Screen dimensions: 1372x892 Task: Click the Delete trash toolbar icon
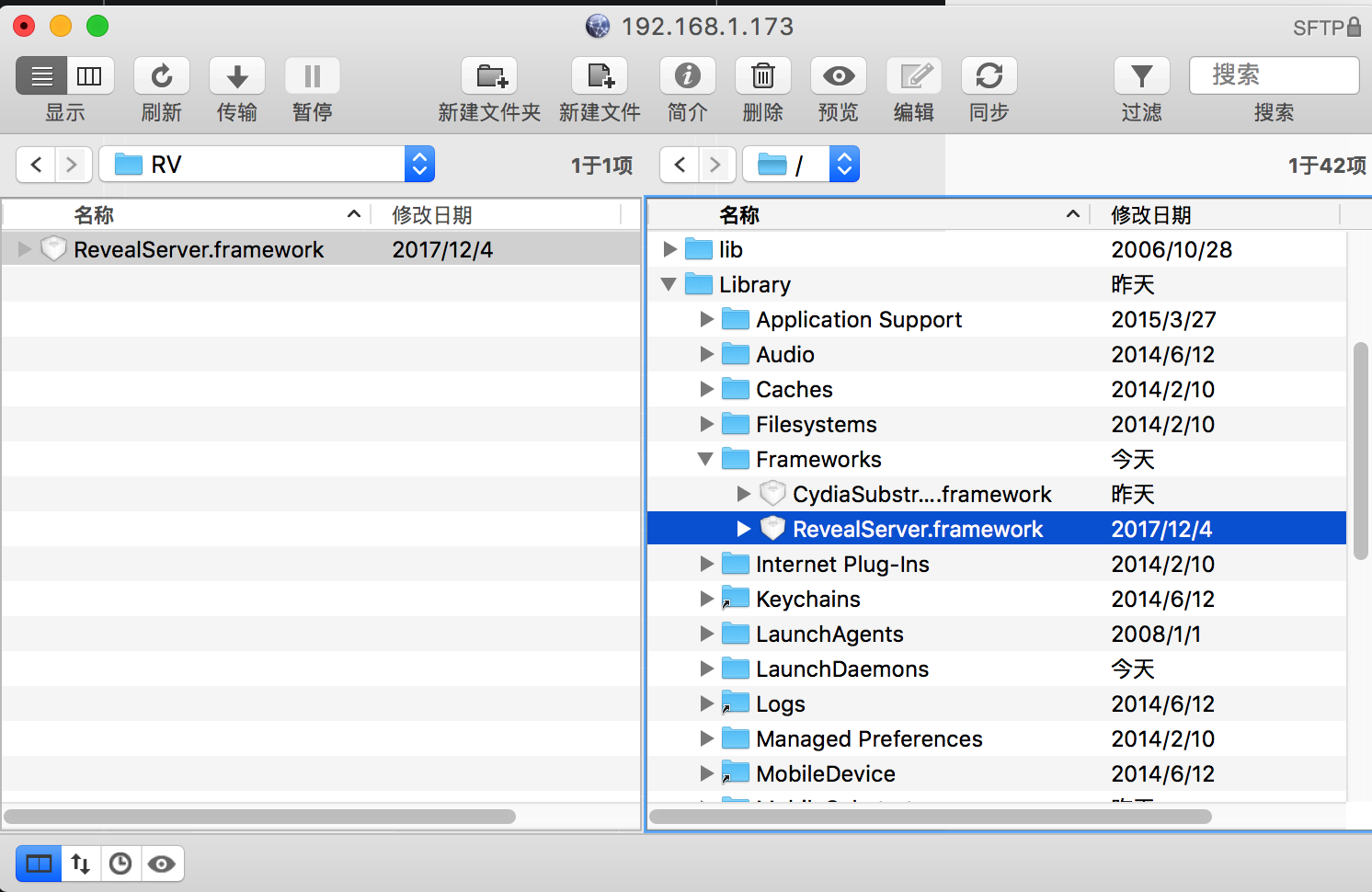click(x=763, y=75)
